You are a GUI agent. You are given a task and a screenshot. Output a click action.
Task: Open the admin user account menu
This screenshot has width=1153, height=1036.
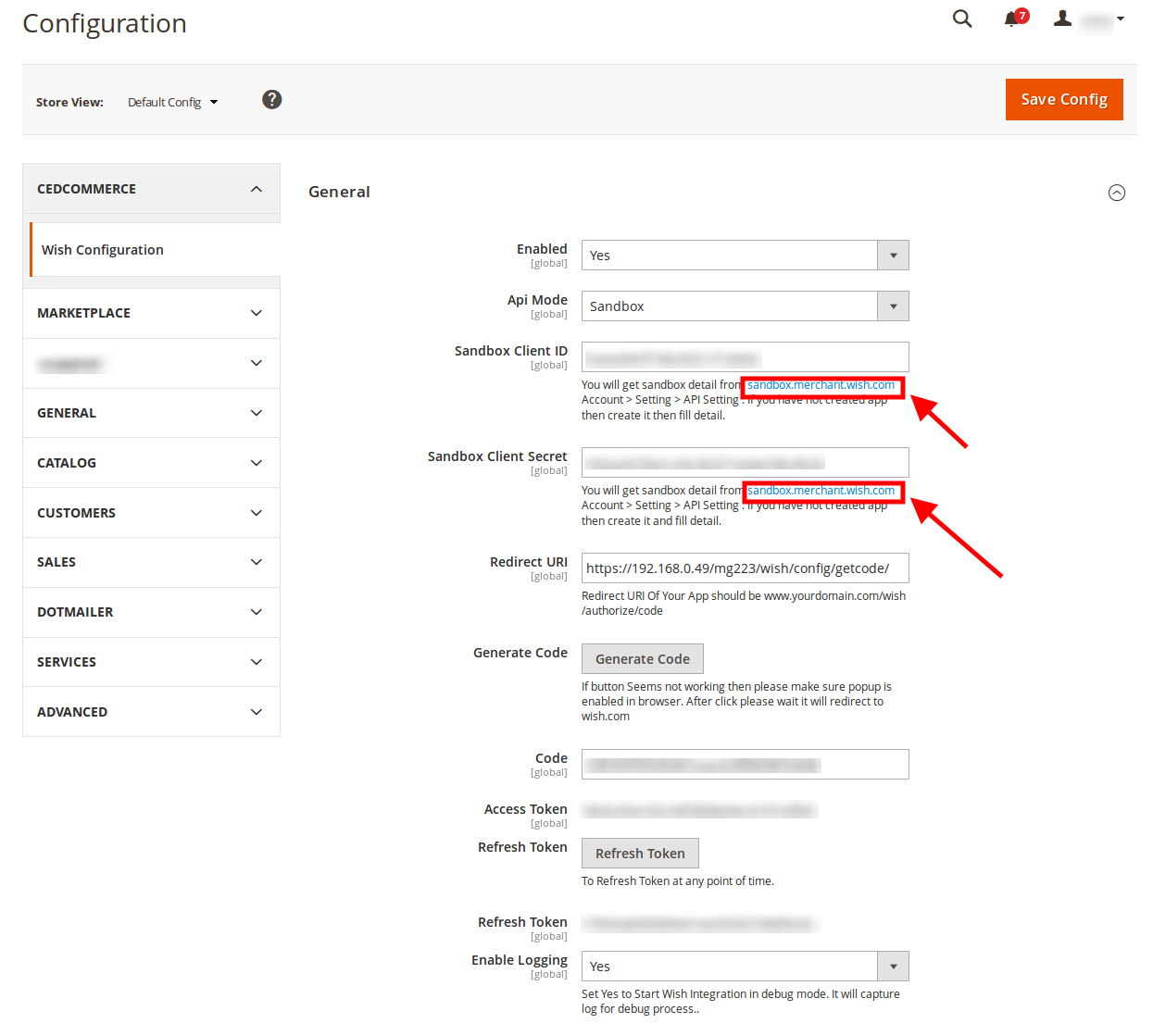(1089, 19)
